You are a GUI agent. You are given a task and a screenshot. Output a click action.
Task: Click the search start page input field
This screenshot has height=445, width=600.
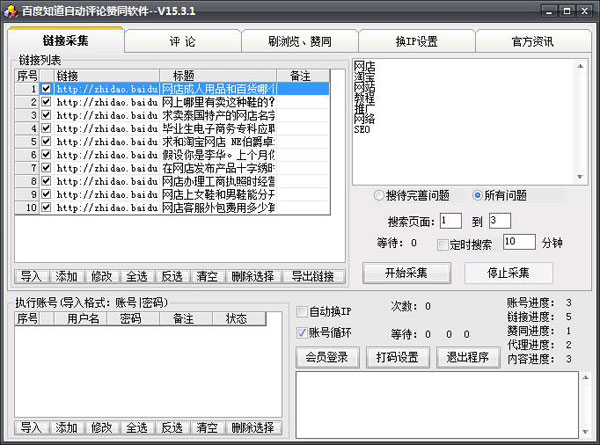451,221
